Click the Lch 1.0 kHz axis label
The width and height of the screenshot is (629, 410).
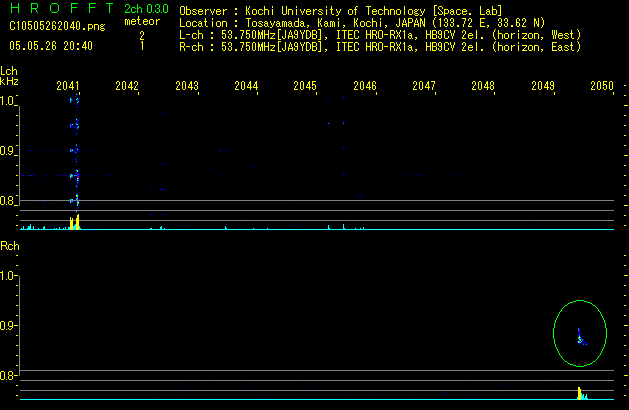click(8, 101)
